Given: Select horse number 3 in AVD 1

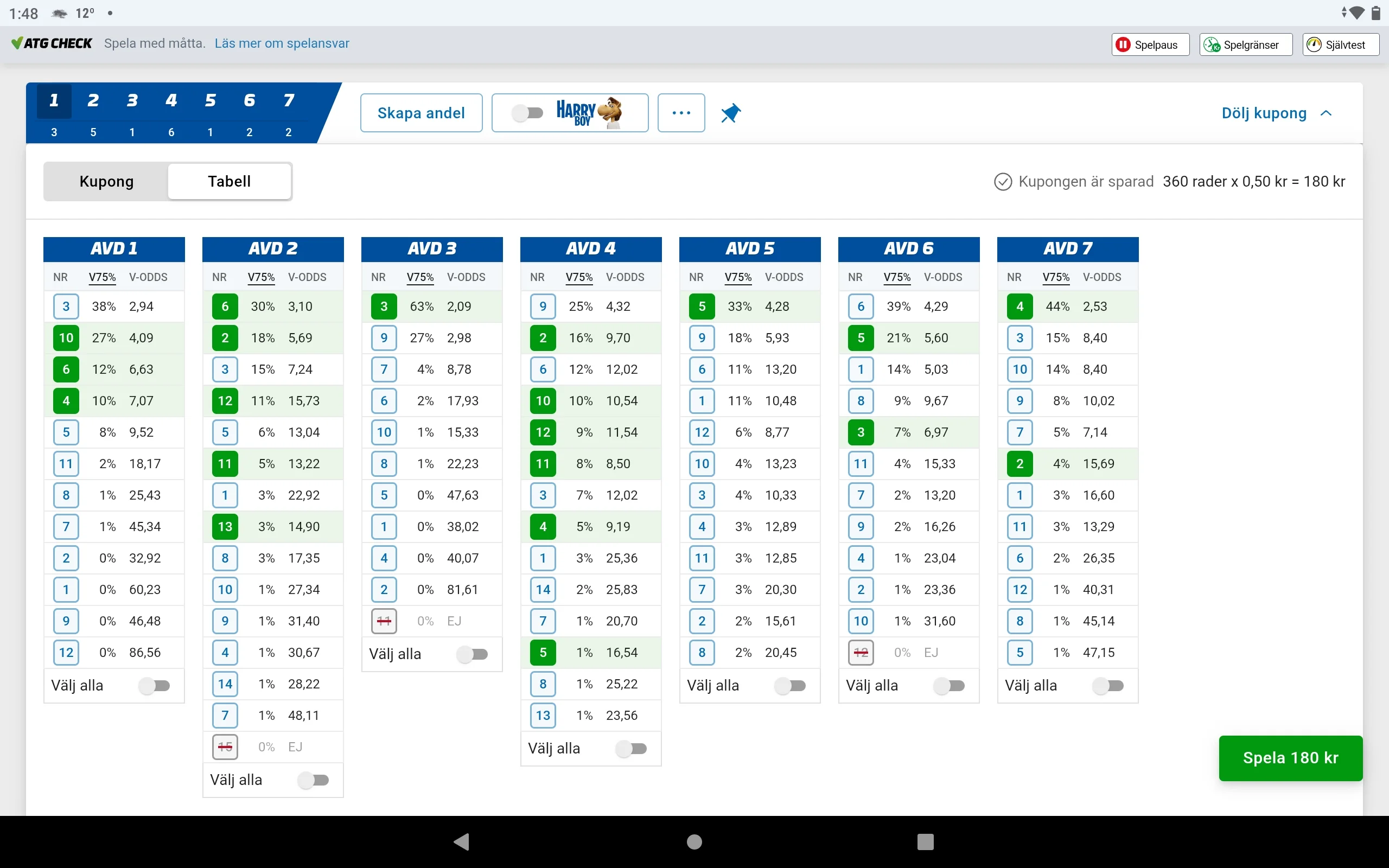Looking at the screenshot, I should [x=66, y=307].
